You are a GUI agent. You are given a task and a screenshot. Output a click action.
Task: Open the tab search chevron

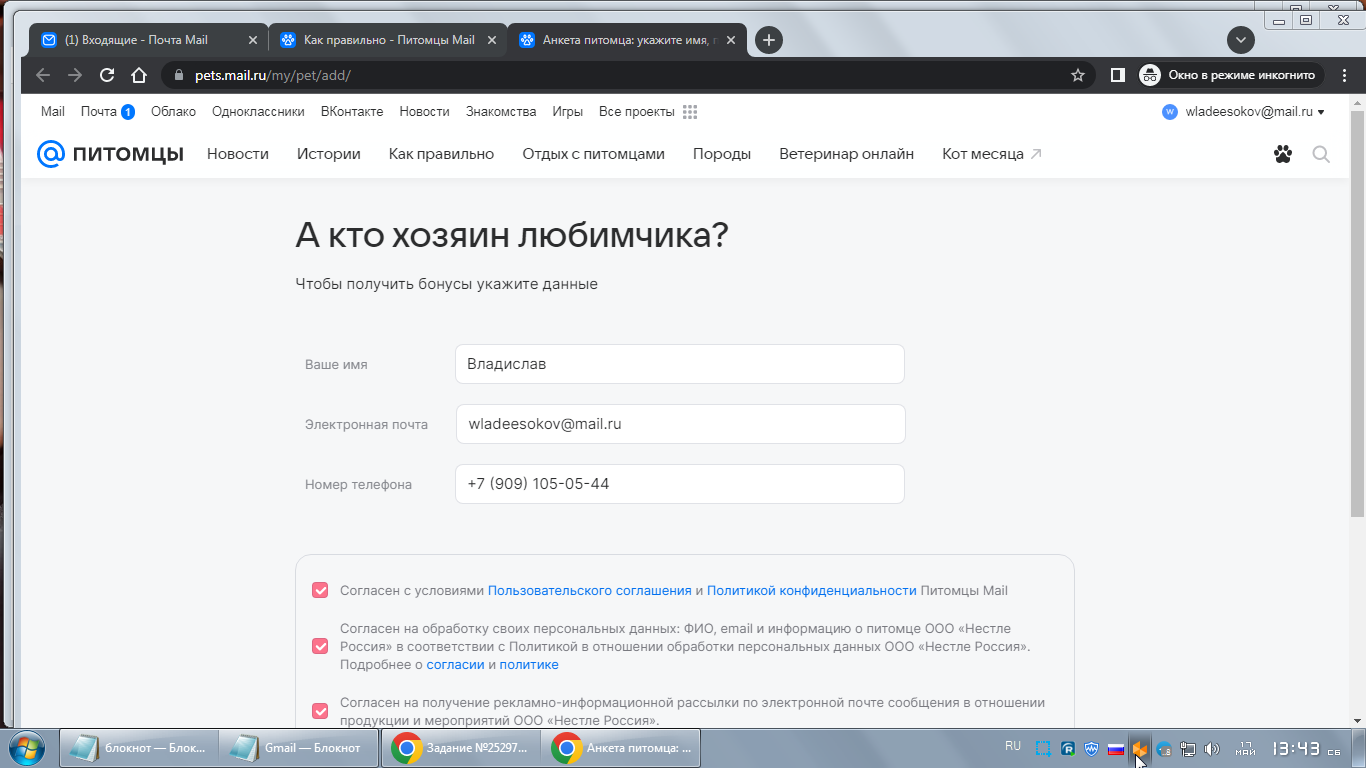pyautogui.click(x=1240, y=40)
